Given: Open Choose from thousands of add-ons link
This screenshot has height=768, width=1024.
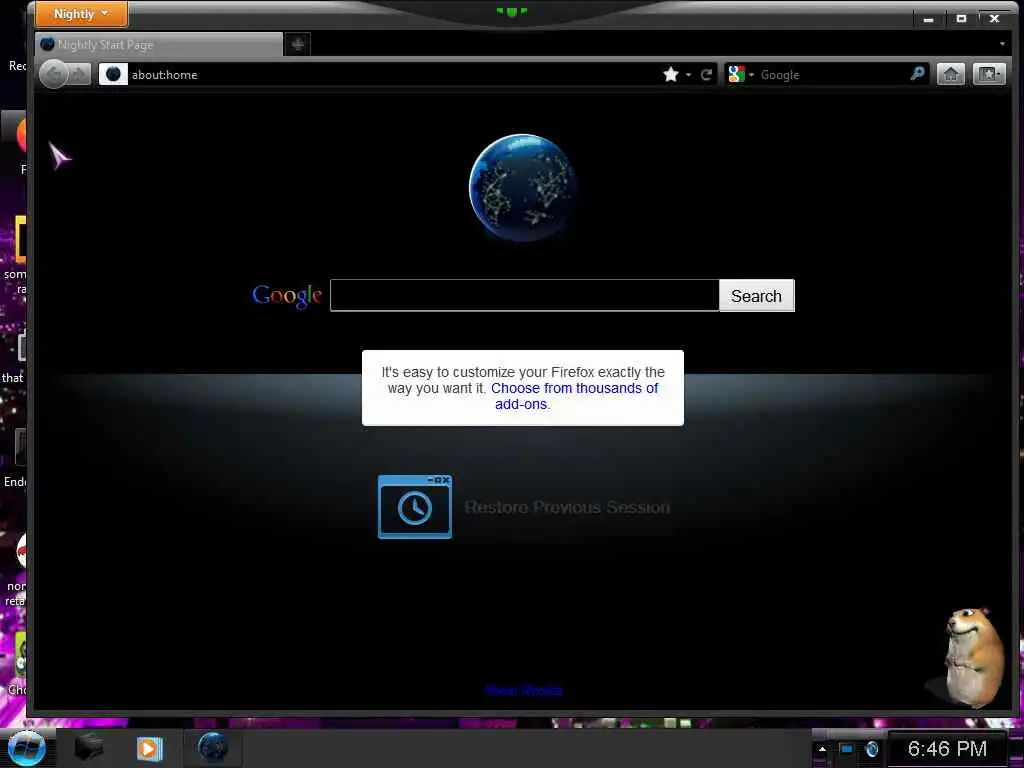Looking at the screenshot, I should coord(575,396).
